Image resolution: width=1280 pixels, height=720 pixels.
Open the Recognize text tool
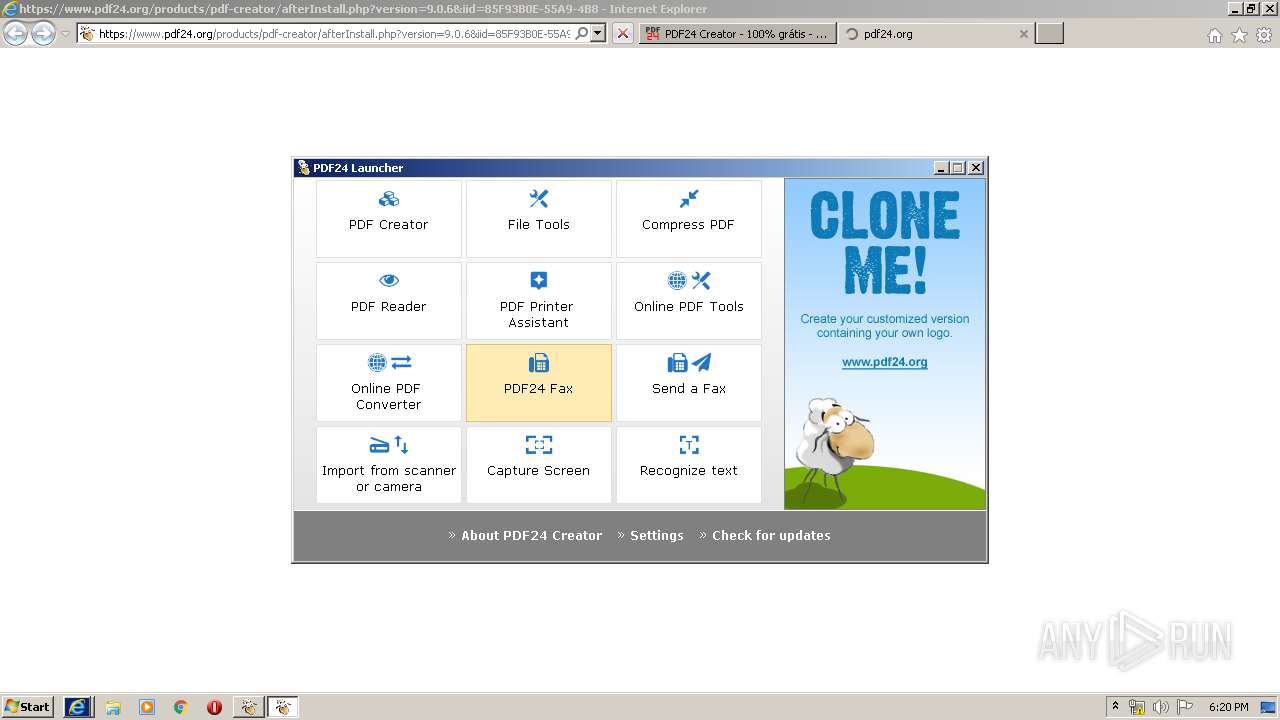point(689,464)
